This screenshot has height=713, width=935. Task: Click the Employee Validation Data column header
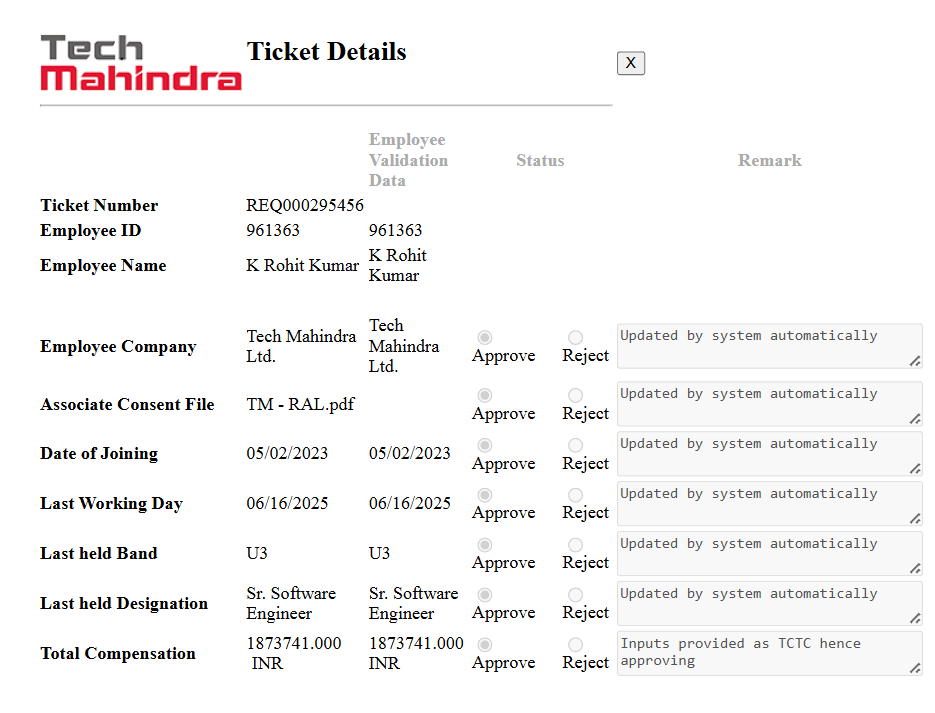click(408, 160)
